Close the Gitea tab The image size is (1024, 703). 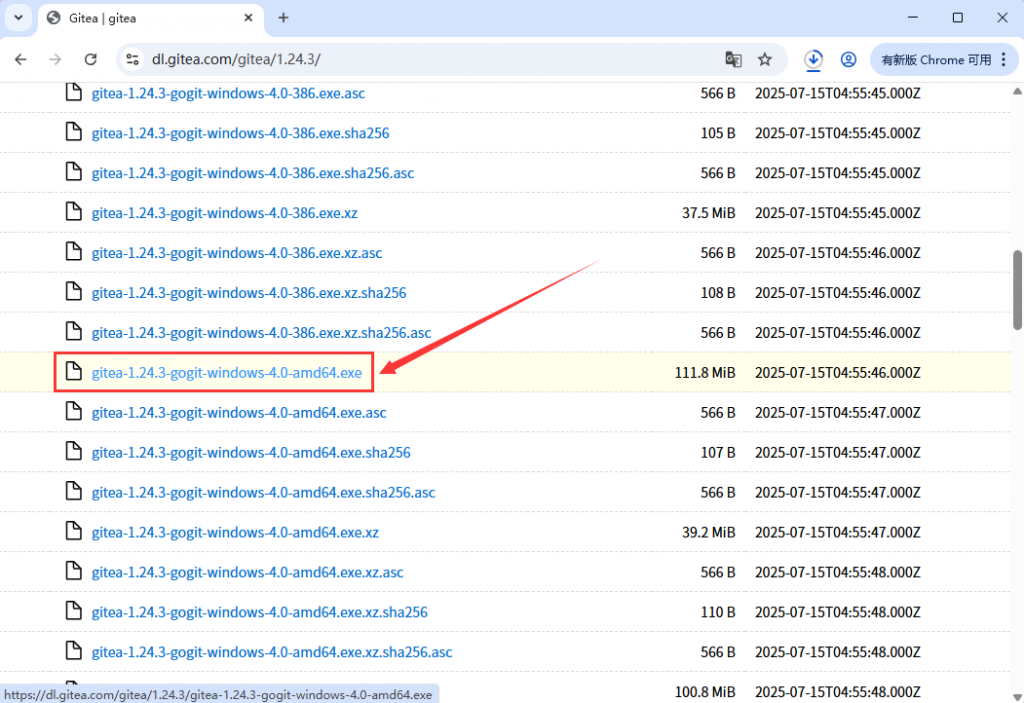point(247,18)
